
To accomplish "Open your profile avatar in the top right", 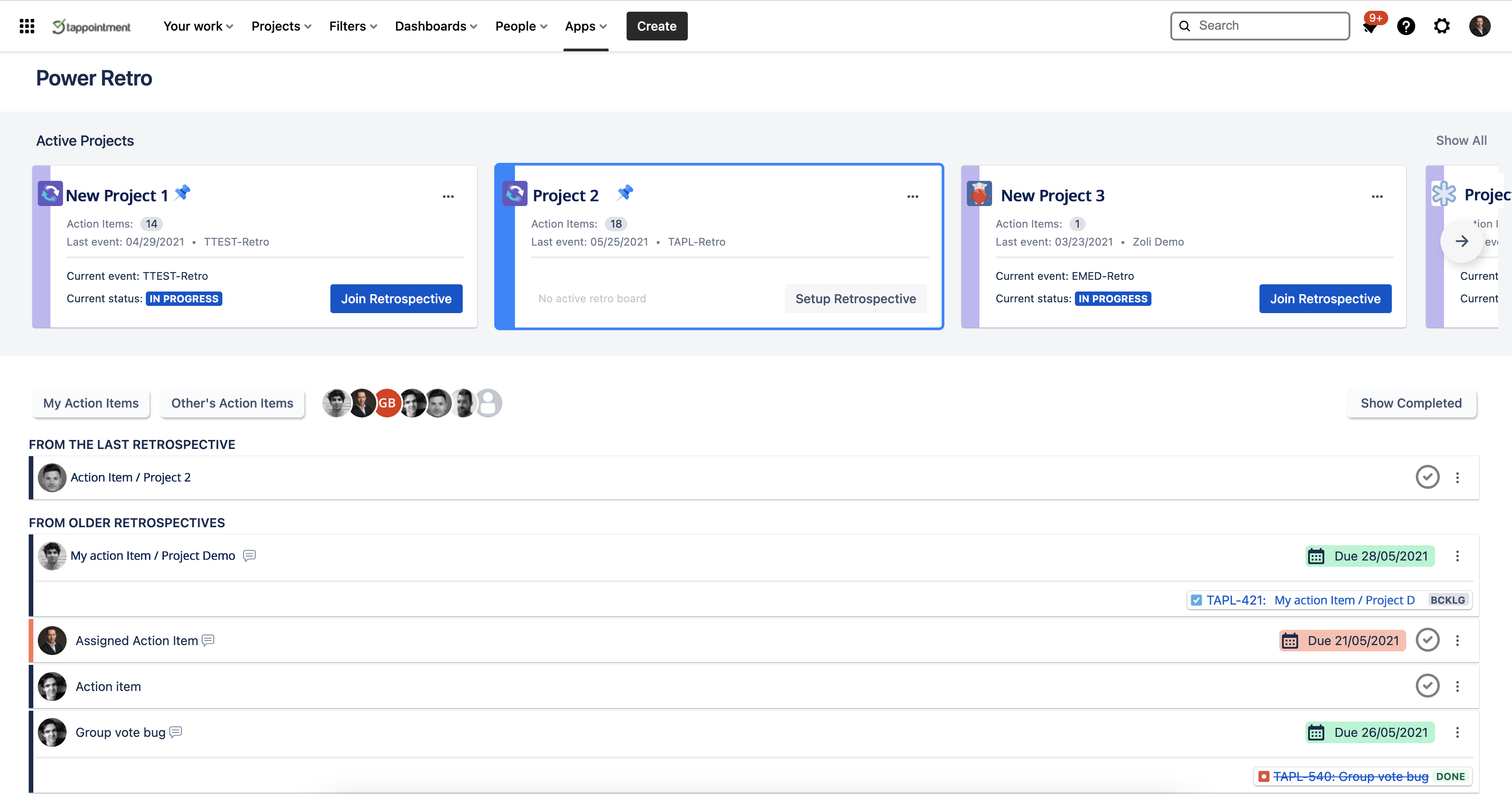I will pyautogui.click(x=1480, y=26).
